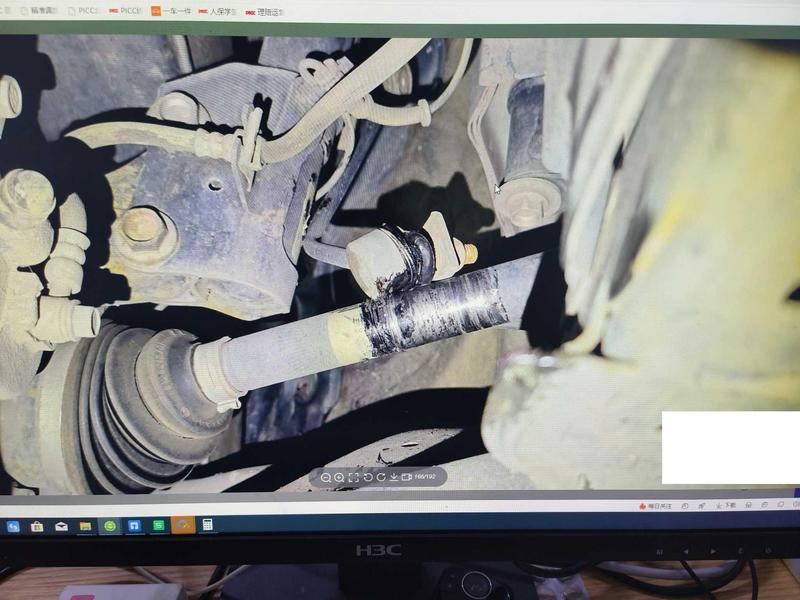Viewport: 800px width, 600px height.
Task: Click the 每日关注 flame button in status bar
Action: tap(656, 506)
